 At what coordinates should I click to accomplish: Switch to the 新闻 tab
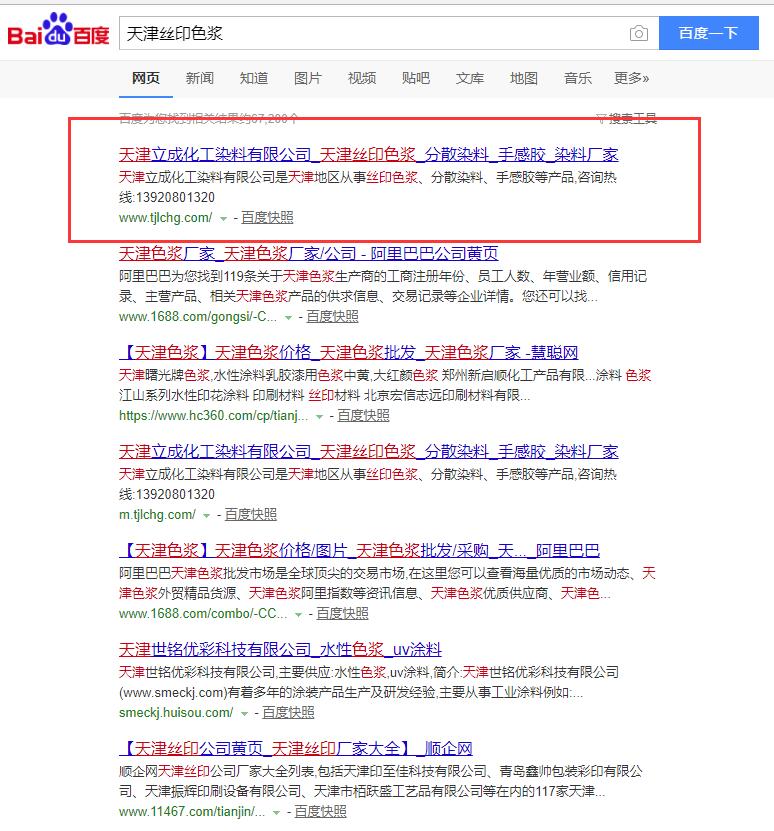(200, 78)
